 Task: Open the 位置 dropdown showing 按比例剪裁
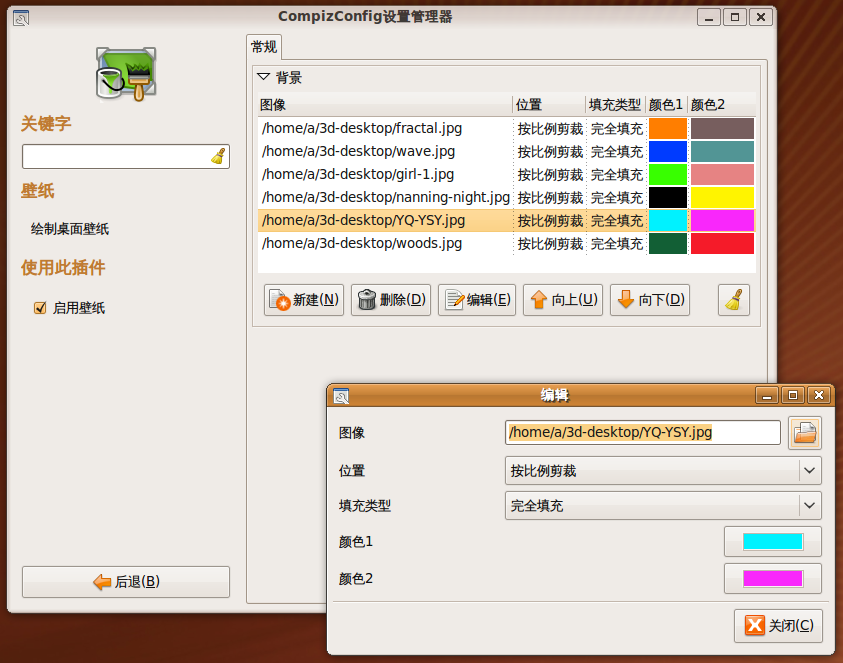663,471
